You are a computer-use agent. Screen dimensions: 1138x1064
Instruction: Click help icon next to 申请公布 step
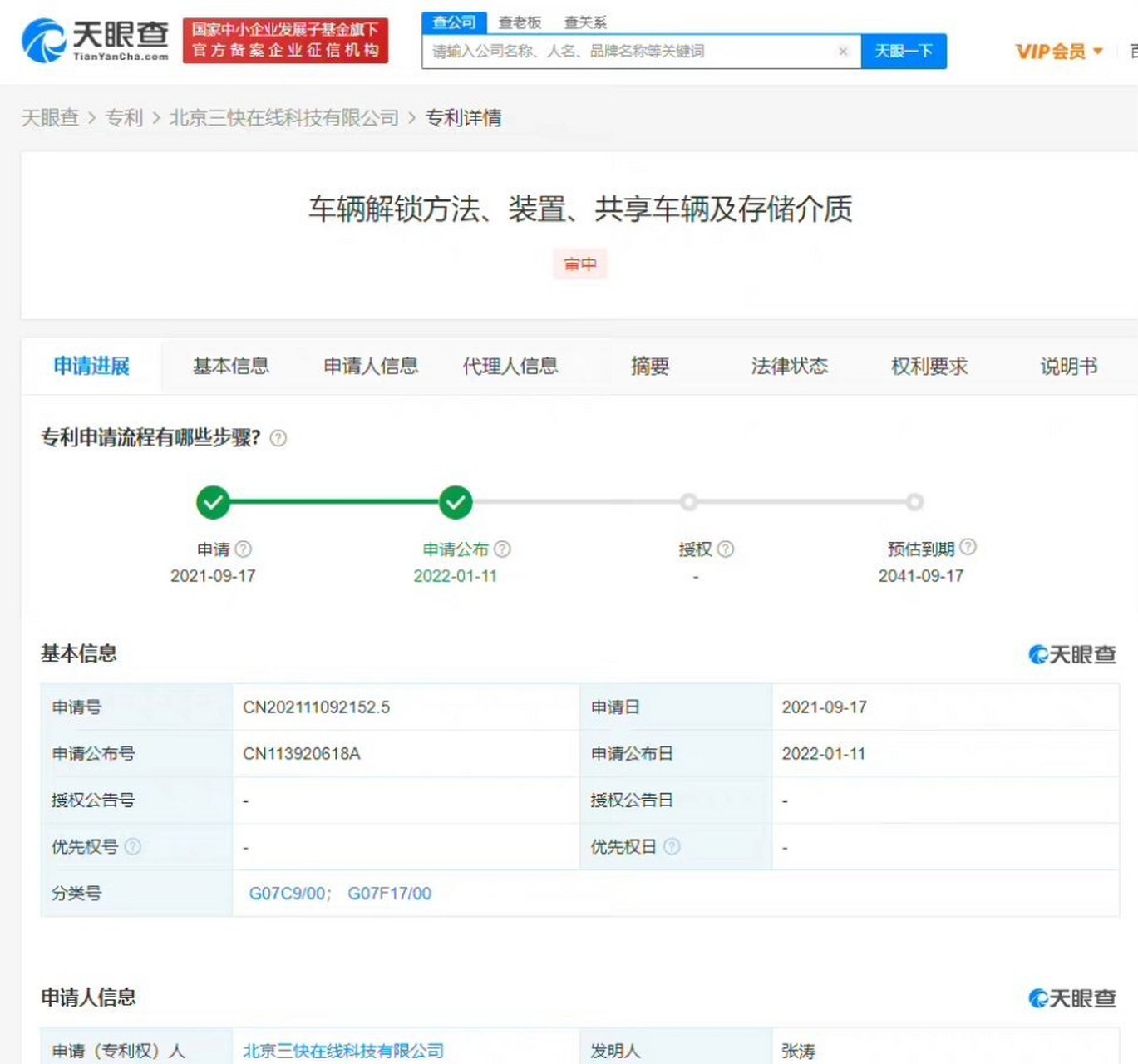(x=502, y=549)
